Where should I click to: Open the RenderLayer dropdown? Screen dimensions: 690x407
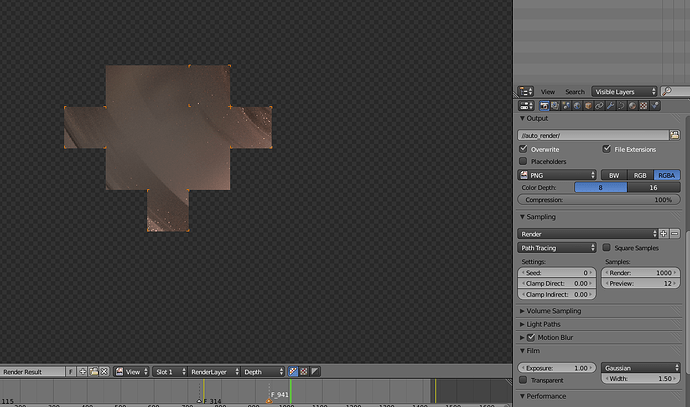tap(214, 372)
